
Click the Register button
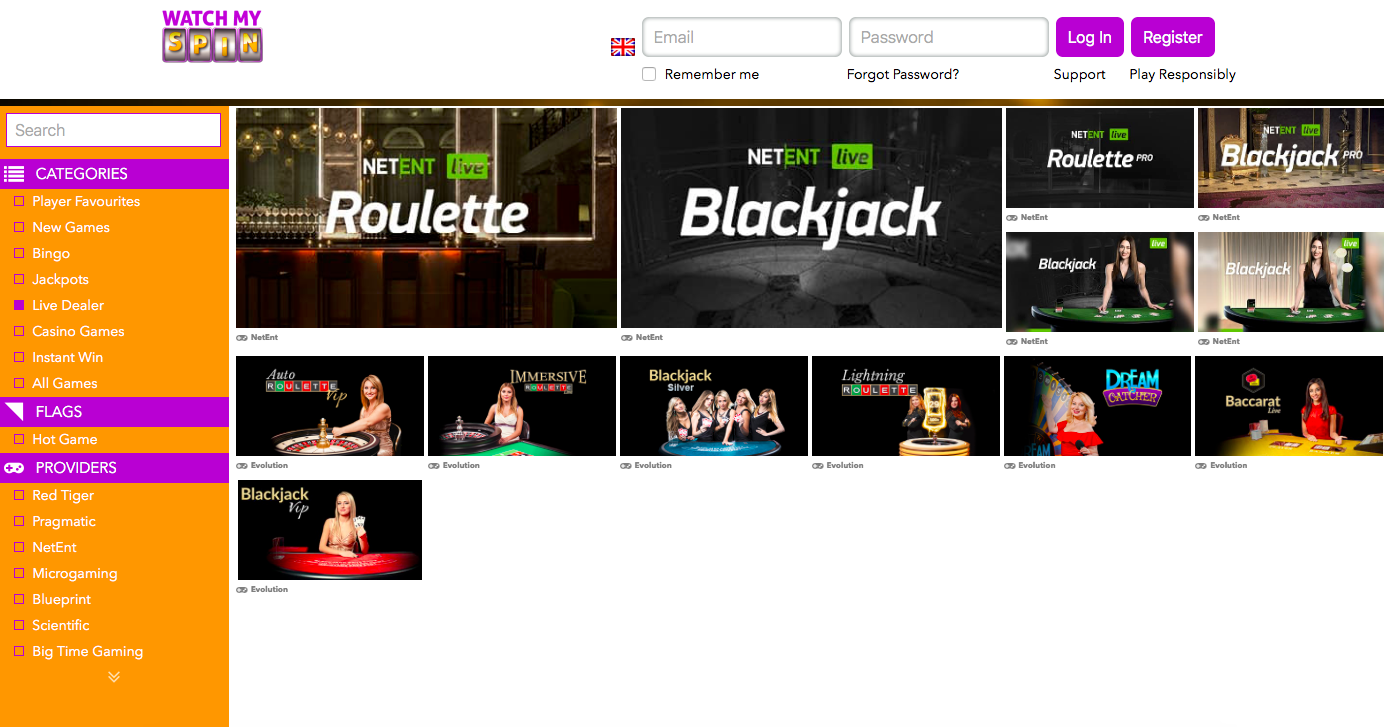click(x=1172, y=37)
